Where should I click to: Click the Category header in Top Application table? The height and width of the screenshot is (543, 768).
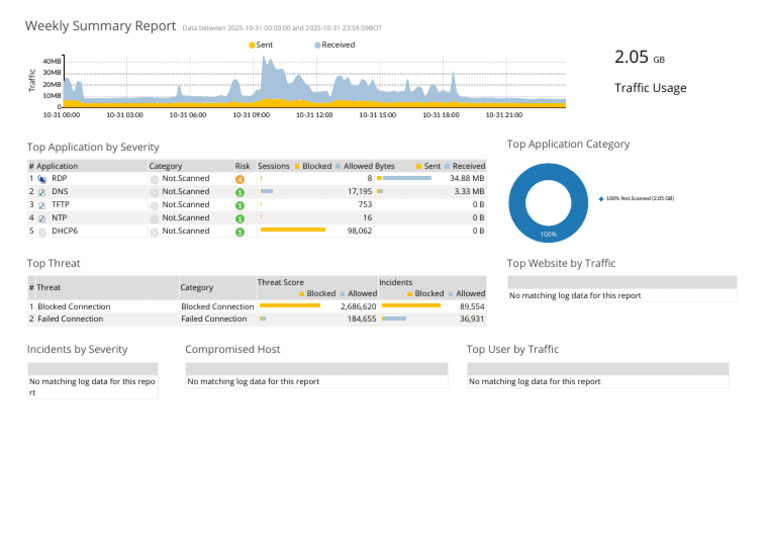pyautogui.click(x=166, y=166)
